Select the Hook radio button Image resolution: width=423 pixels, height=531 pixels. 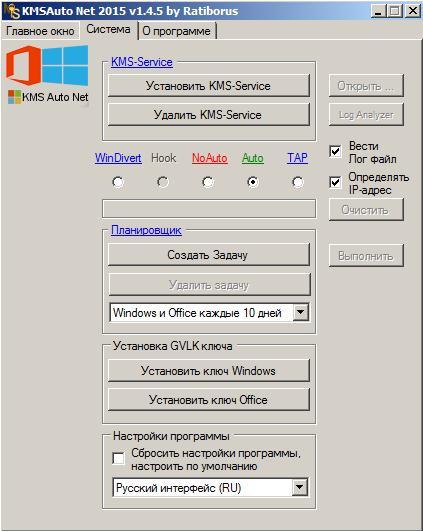(x=163, y=182)
